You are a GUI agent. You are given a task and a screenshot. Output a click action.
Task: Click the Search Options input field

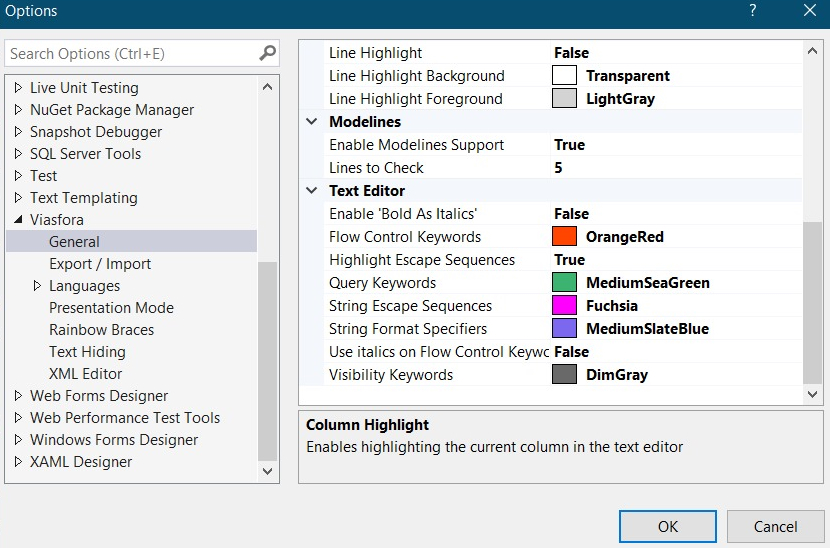(130, 54)
